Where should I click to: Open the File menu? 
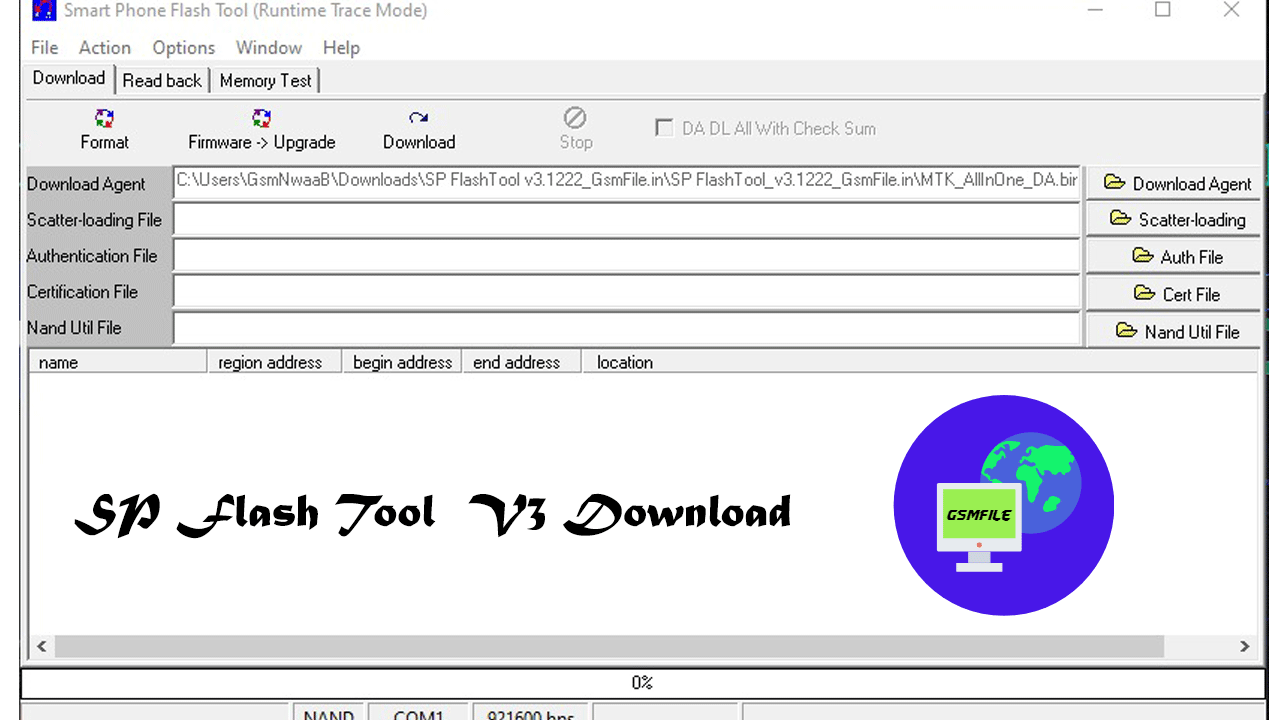point(44,48)
